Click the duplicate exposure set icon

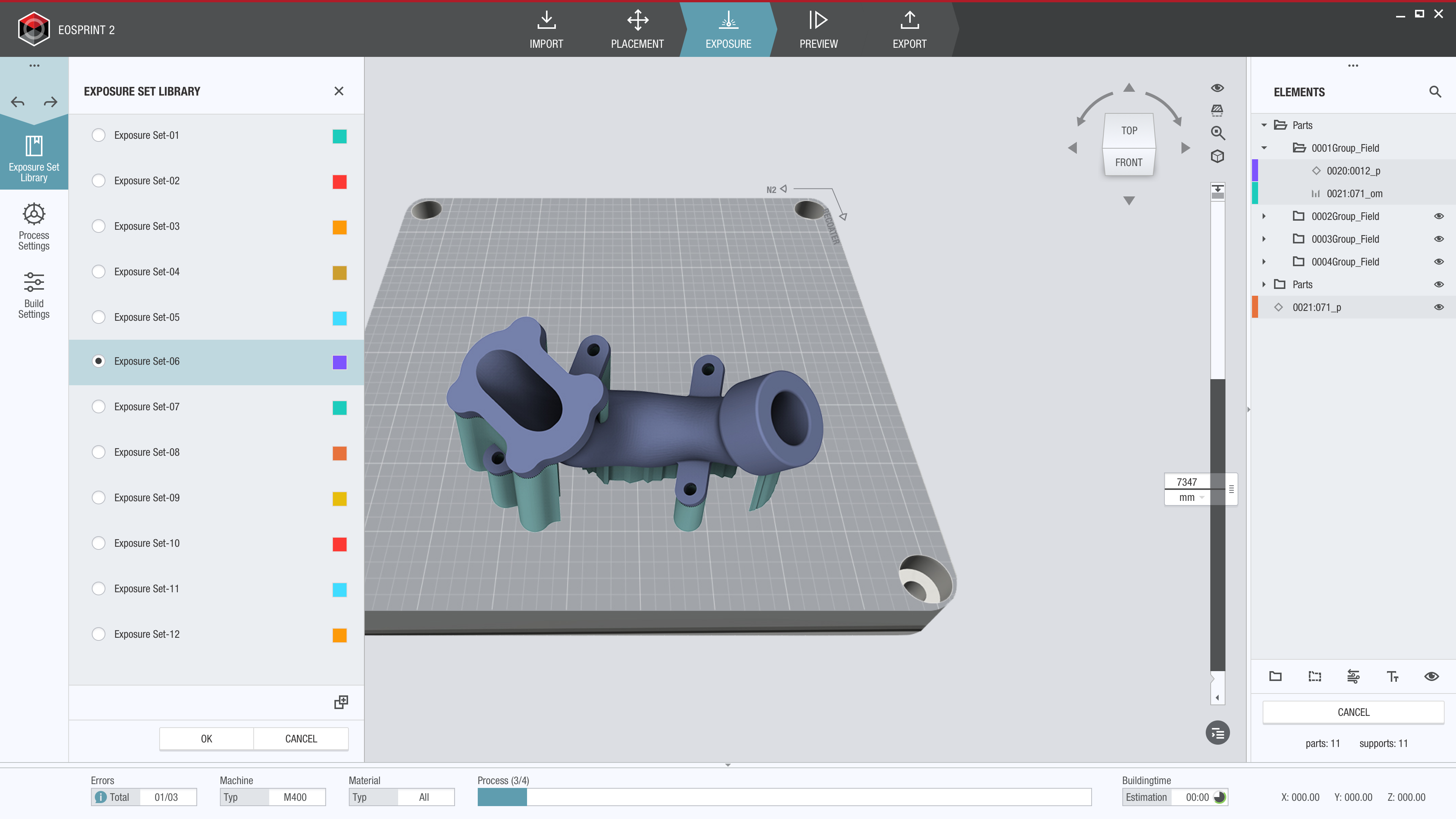click(341, 702)
